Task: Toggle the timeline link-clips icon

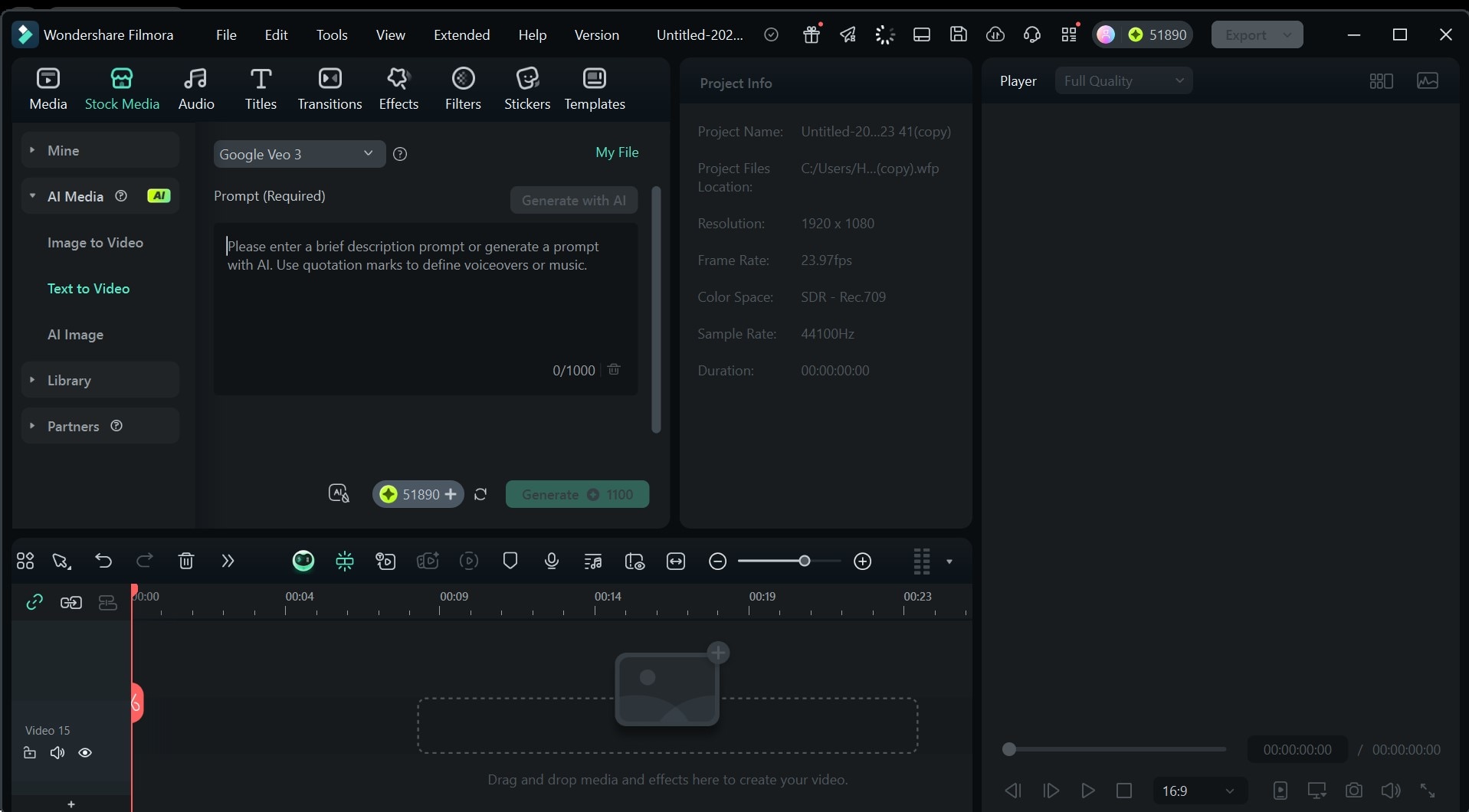Action: (x=71, y=603)
